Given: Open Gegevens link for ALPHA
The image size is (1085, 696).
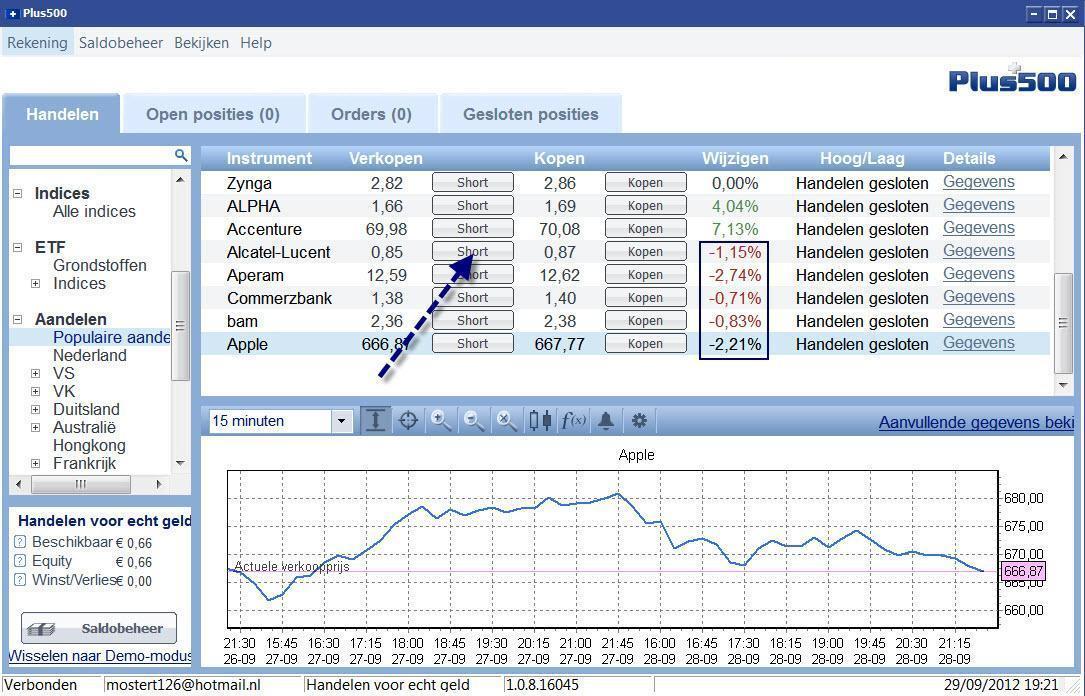Looking at the screenshot, I should [978, 205].
